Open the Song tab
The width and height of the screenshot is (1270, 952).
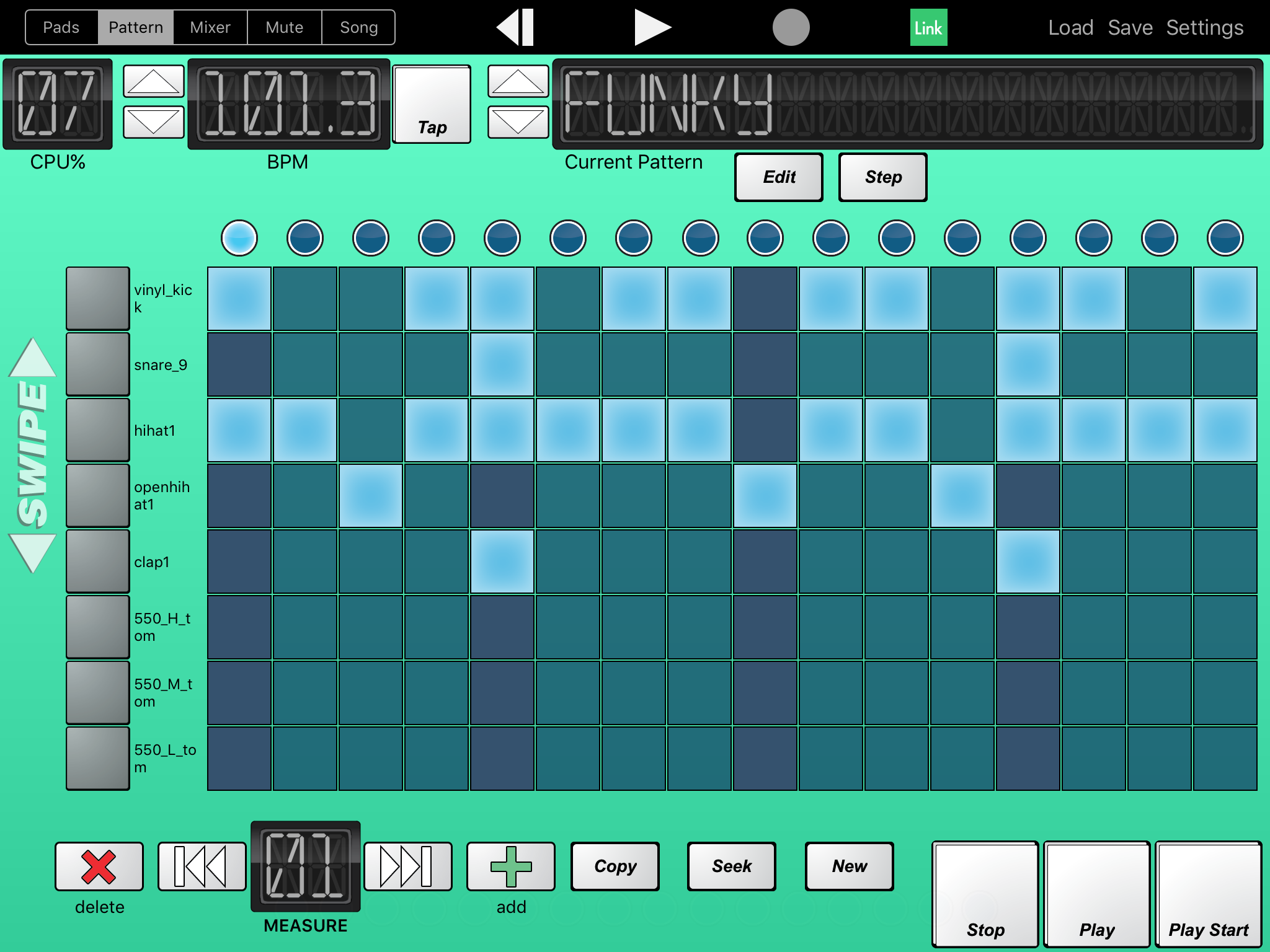tap(358, 27)
